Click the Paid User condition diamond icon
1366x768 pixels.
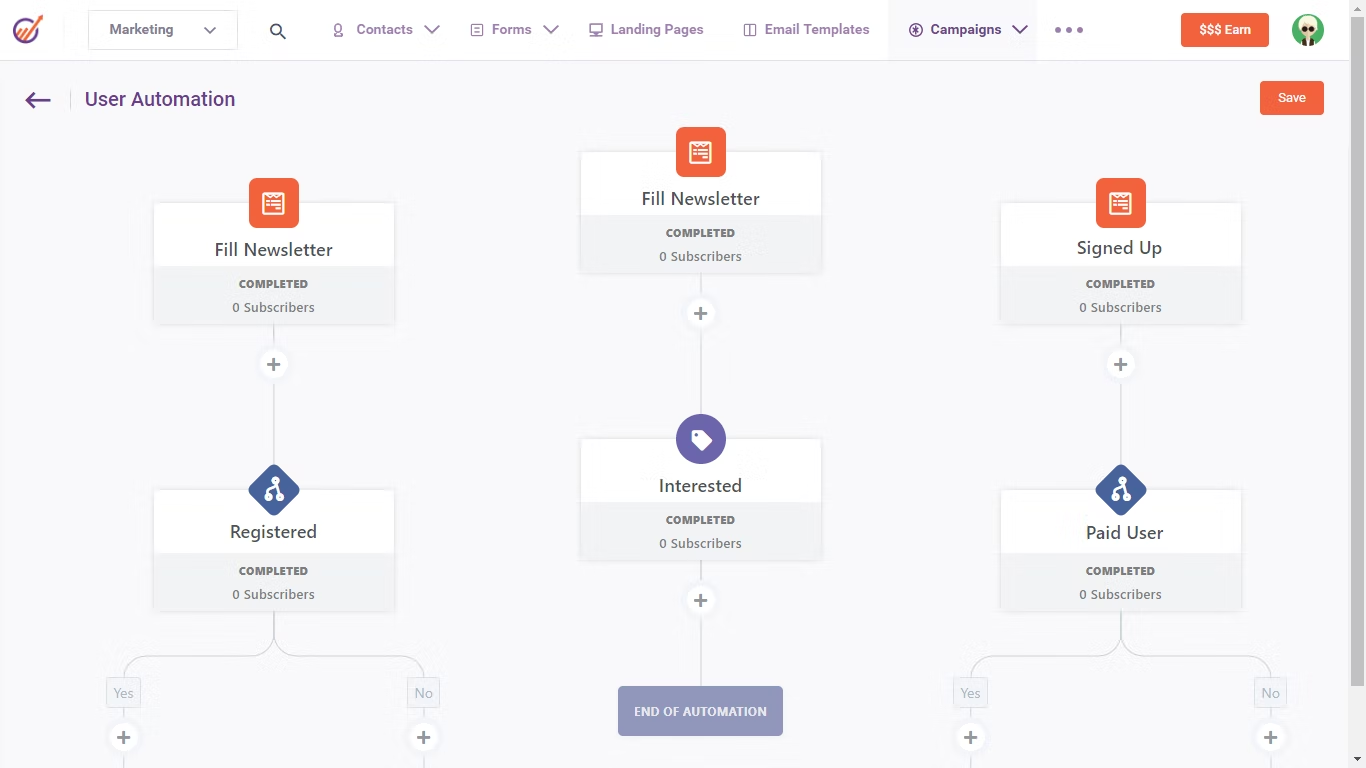[1120, 490]
